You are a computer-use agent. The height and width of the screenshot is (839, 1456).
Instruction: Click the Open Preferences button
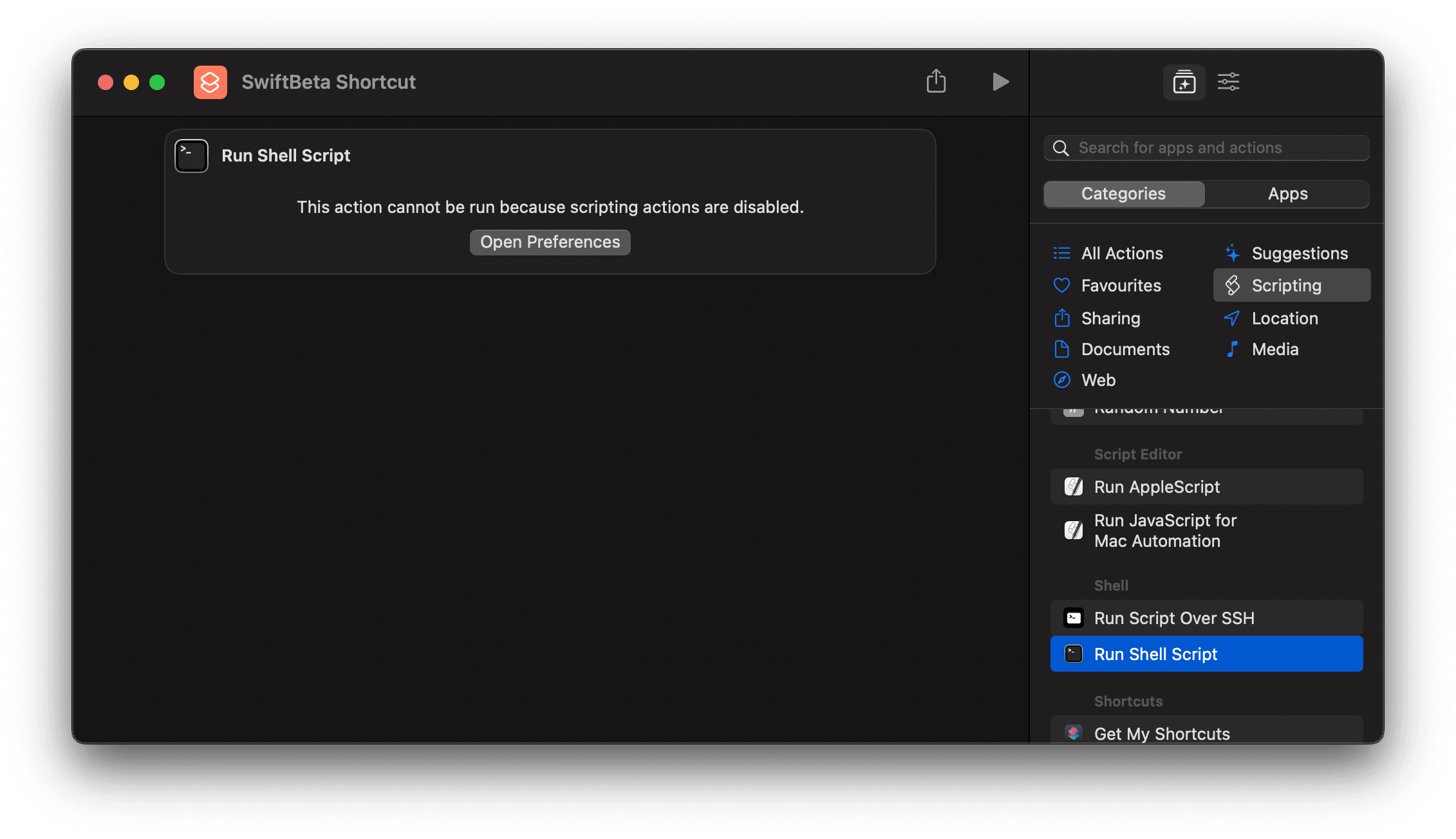[550, 241]
